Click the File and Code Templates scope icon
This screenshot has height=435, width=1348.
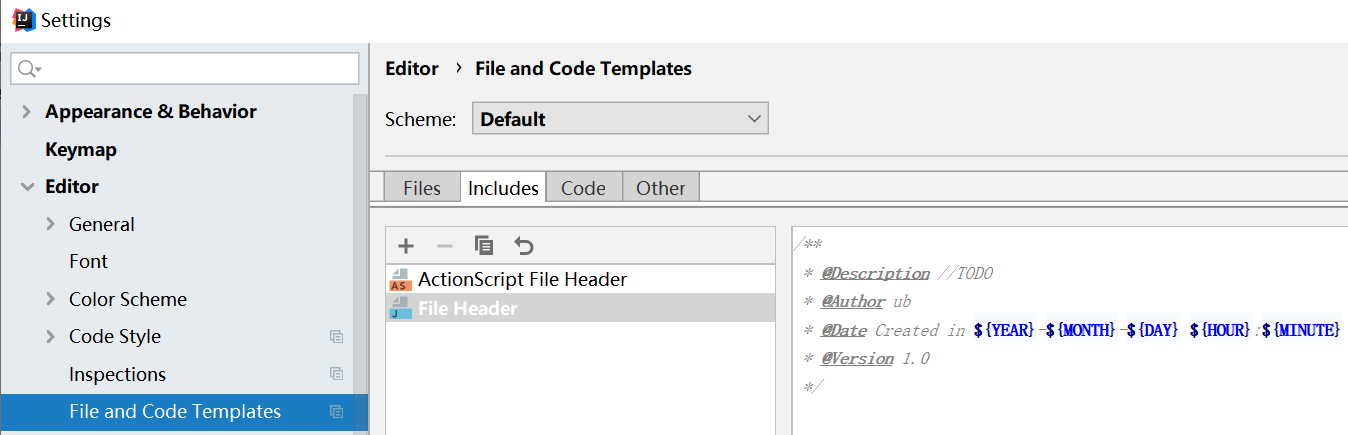337,412
